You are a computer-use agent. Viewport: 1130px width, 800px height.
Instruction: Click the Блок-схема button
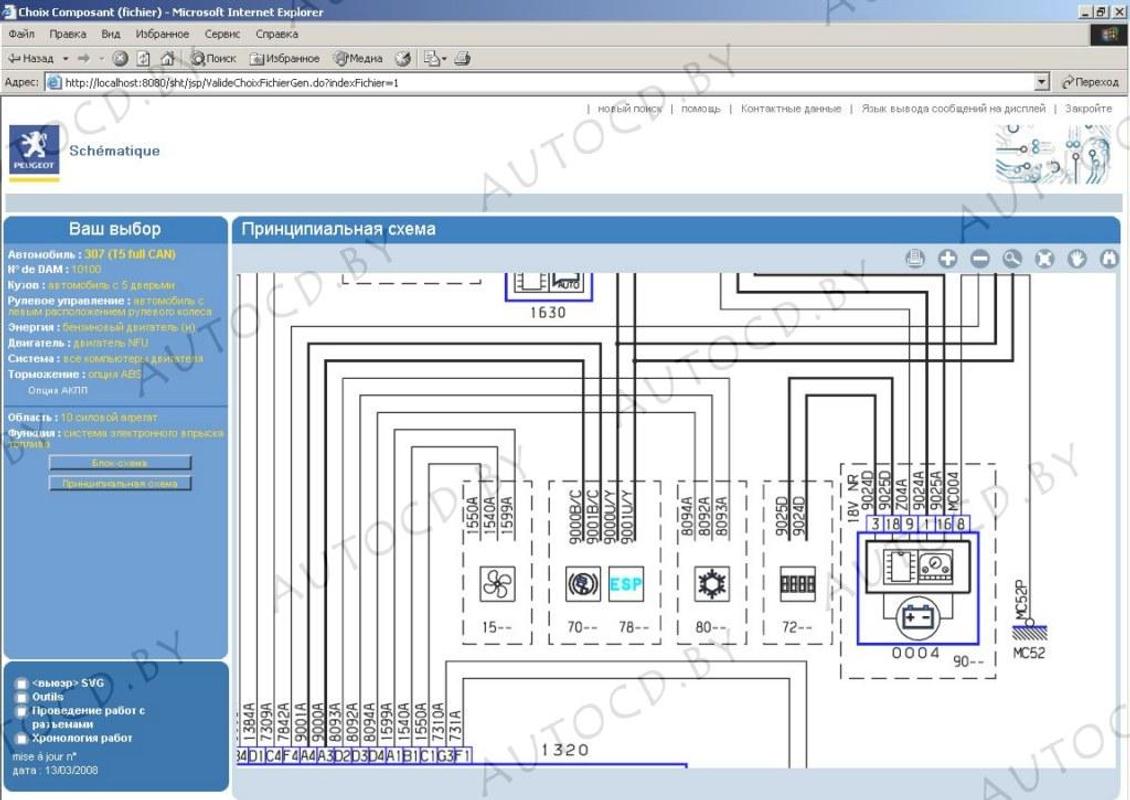pyautogui.click(x=120, y=463)
